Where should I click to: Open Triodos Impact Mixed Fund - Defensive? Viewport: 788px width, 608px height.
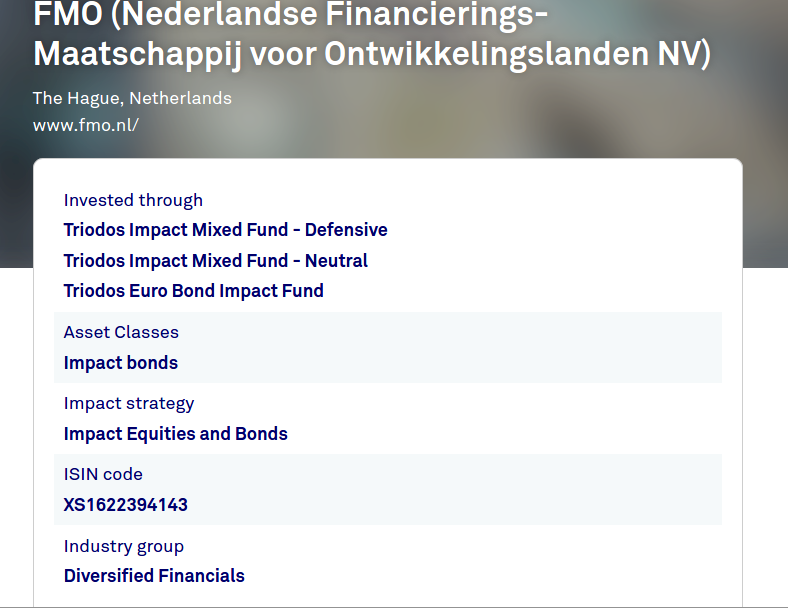pyautogui.click(x=225, y=230)
